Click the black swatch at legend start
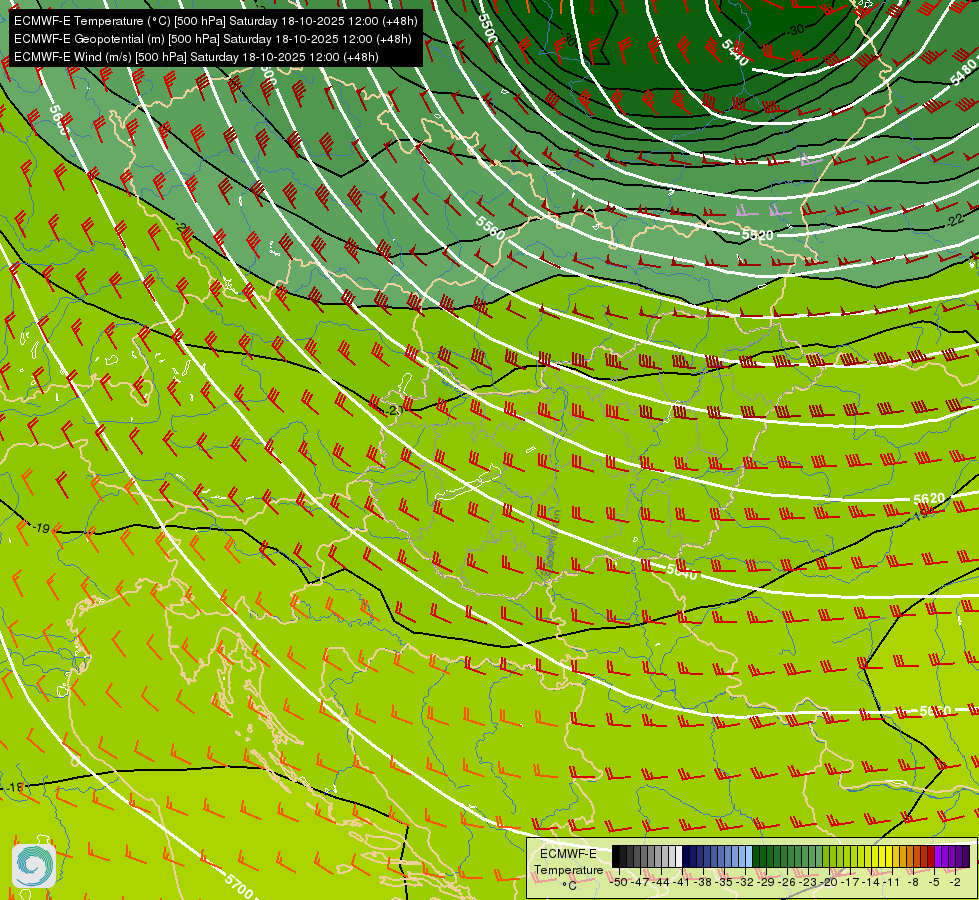This screenshot has width=979, height=900. coord(616,856)
